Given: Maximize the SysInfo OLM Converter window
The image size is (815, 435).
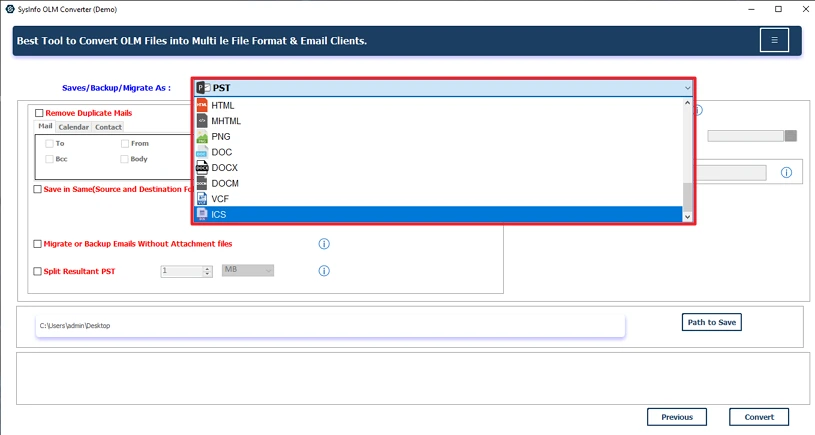Looking at the screenshot, I should click(778, 9).
